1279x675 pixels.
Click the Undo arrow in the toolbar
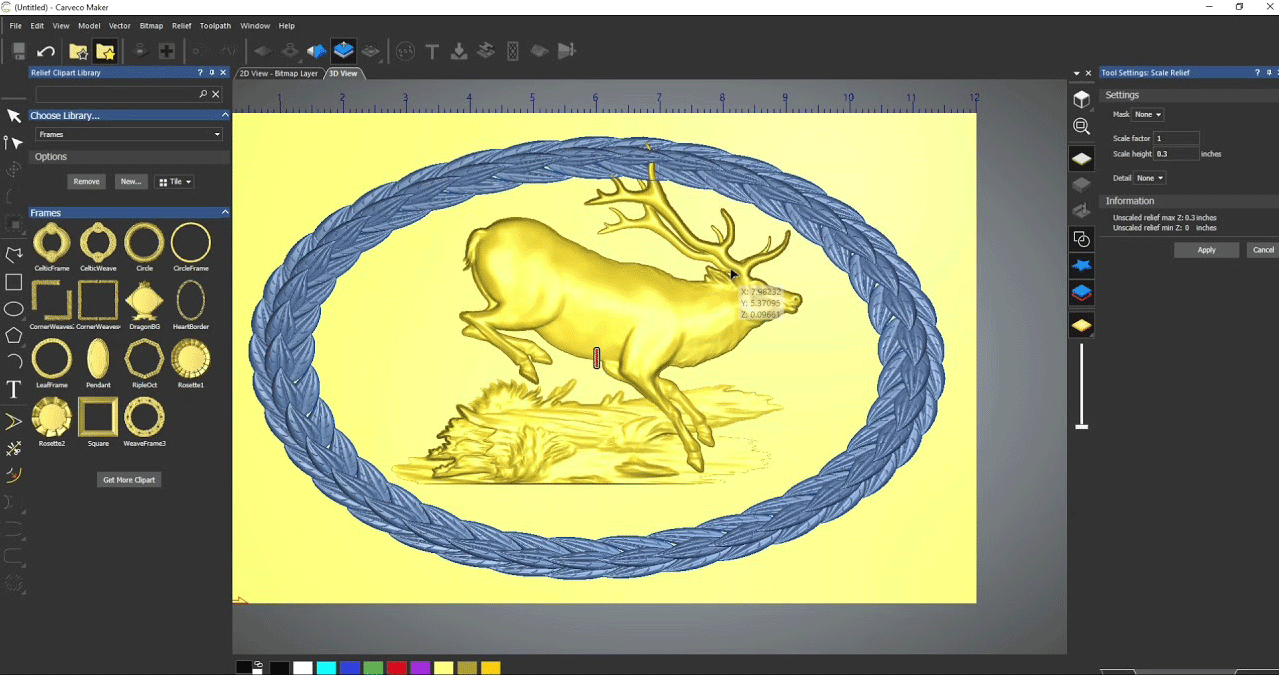[x=46, y=51]
